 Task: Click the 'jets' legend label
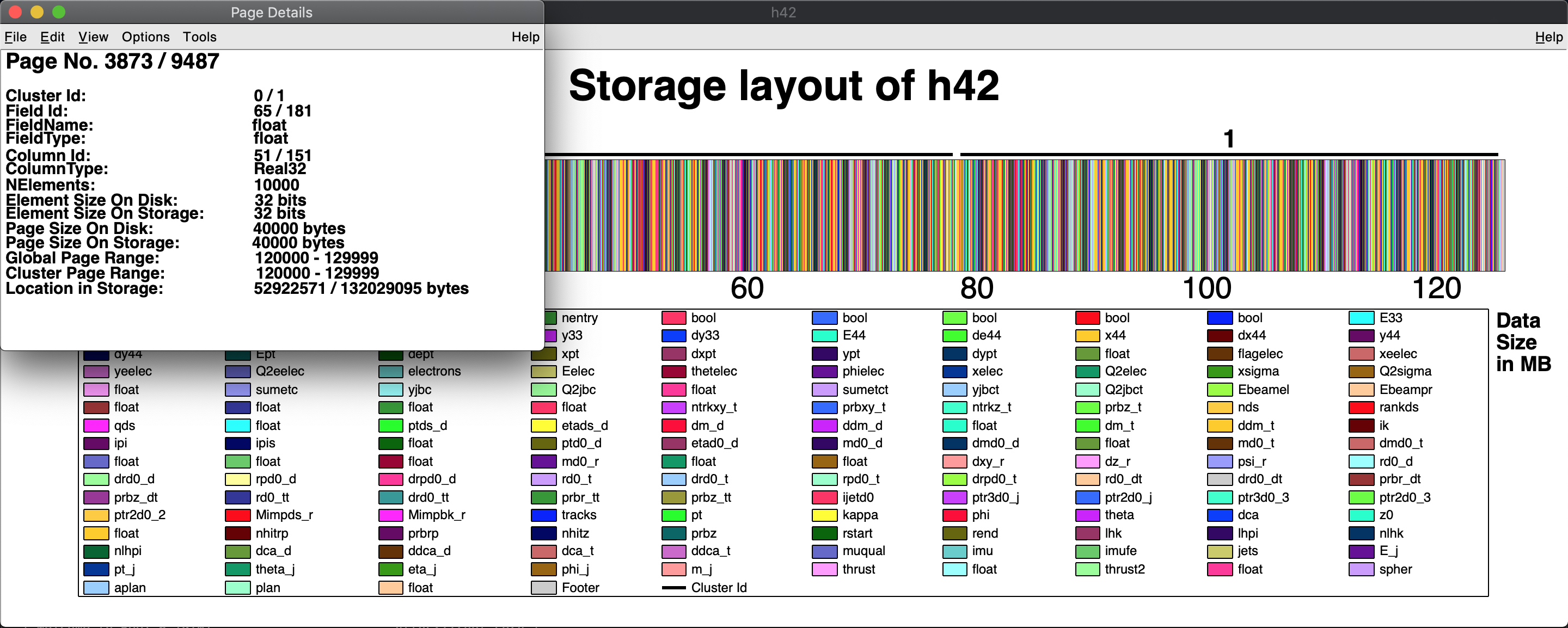click(x=1248, y=551)
